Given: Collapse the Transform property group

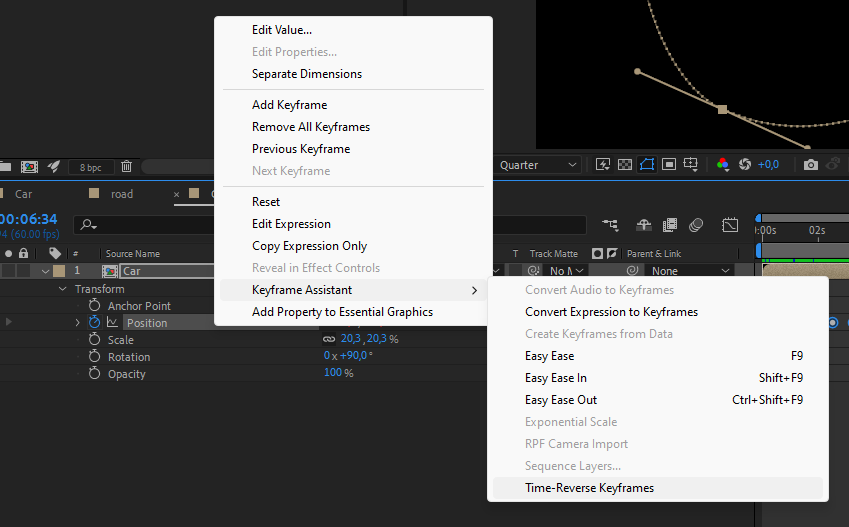Looking at the screenshot, I should pos(62,289).
